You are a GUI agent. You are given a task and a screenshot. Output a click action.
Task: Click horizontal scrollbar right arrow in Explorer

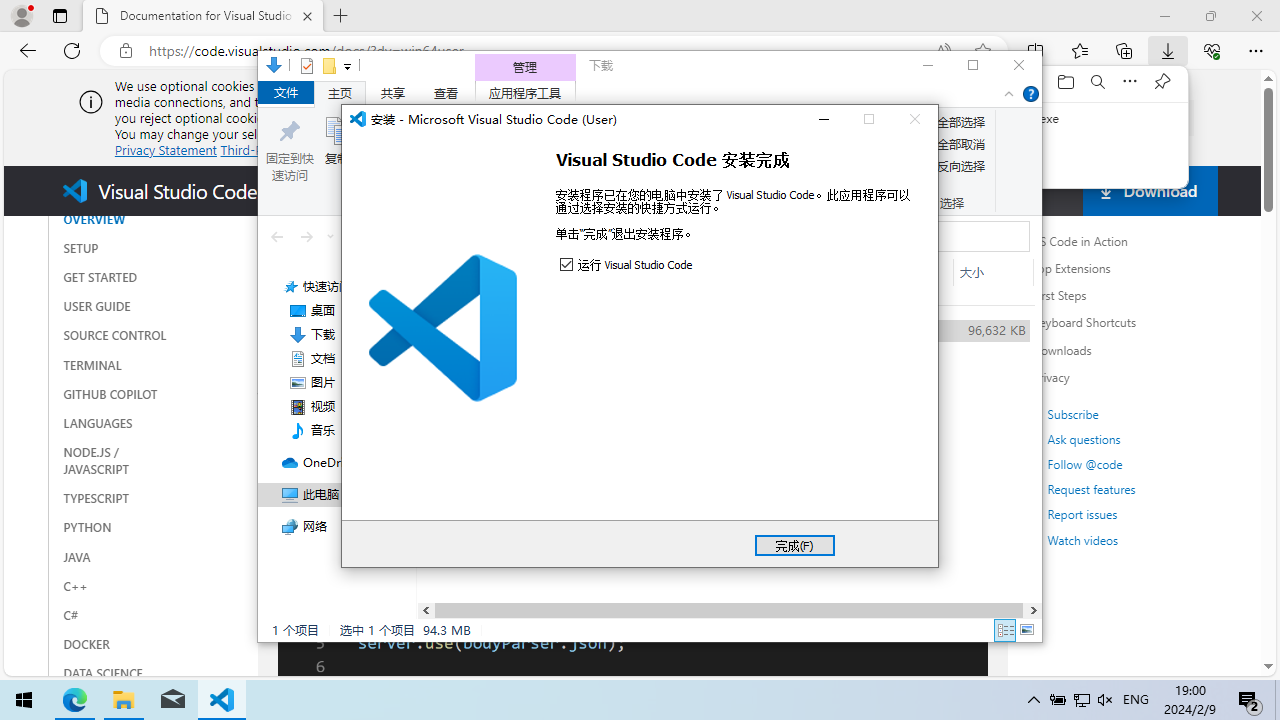coord(1033,610)
